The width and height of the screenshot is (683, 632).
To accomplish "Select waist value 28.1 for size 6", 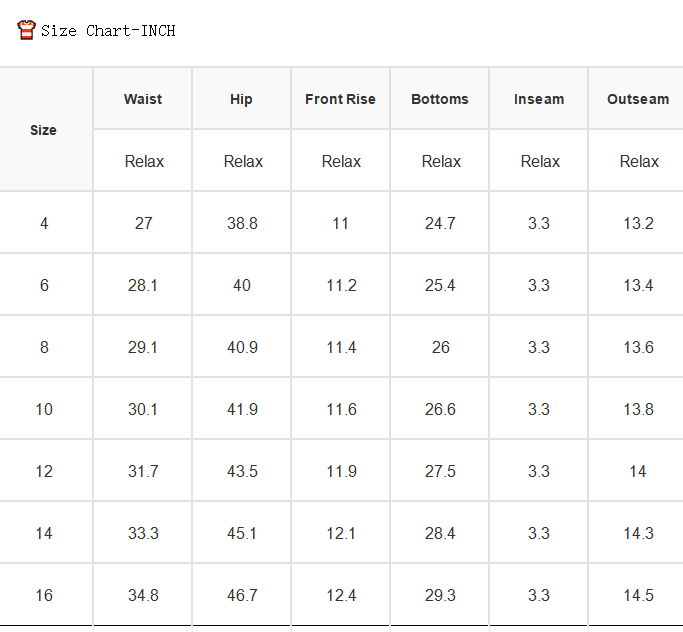I will coord(142,285).
